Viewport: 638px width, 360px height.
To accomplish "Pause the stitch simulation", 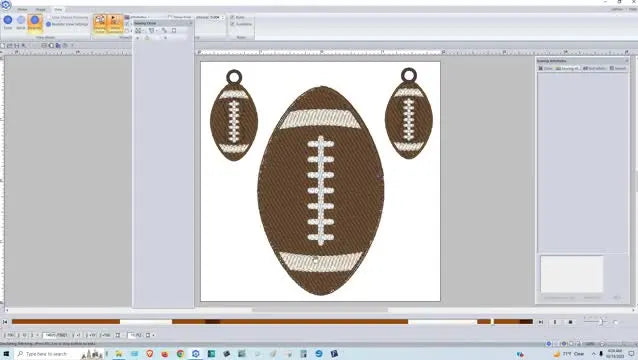I will pos(555,322).
